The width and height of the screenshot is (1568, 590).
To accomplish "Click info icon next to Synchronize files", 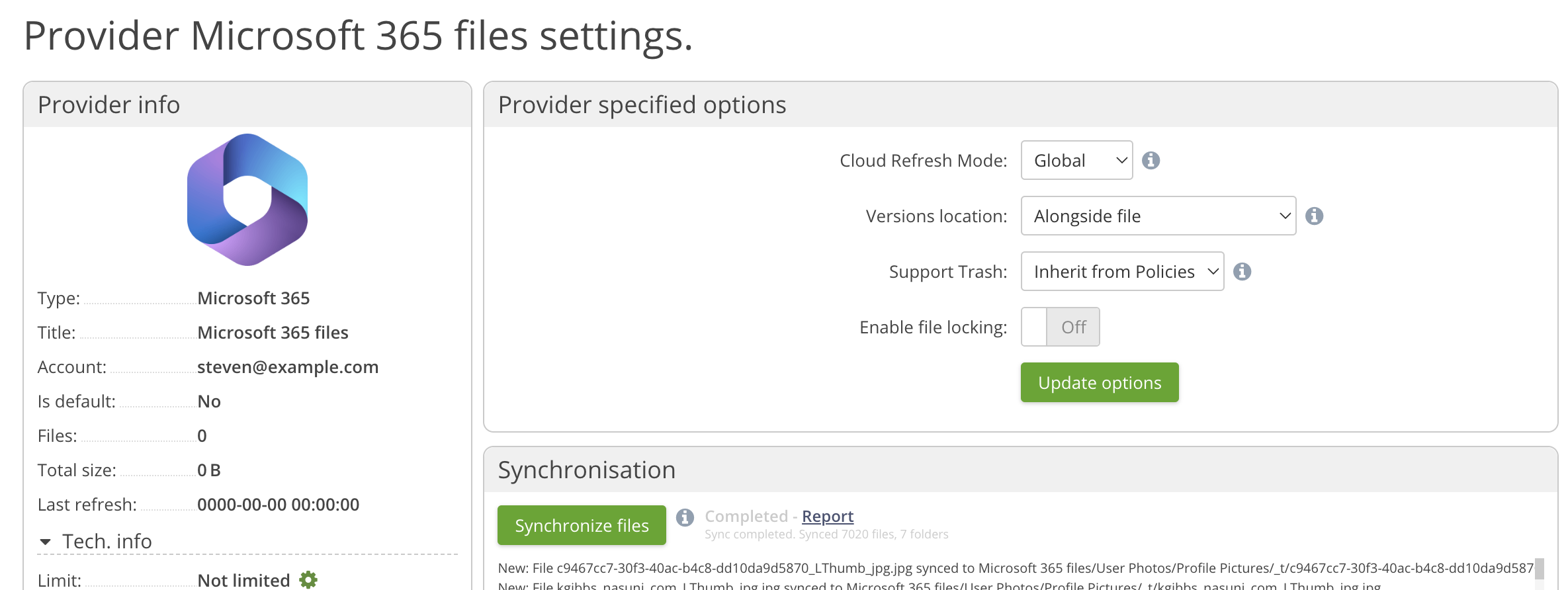I will pyautogui.click(x=685, y=517).
